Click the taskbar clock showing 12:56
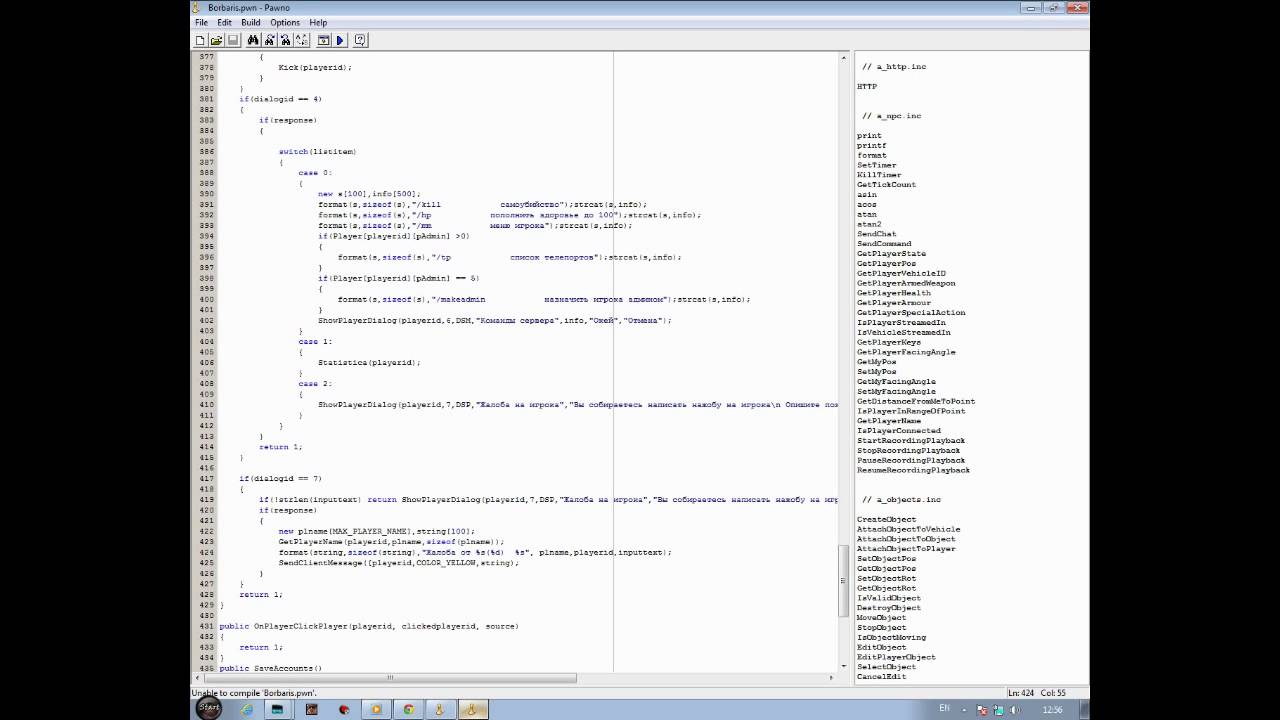 click(1051, 709)
